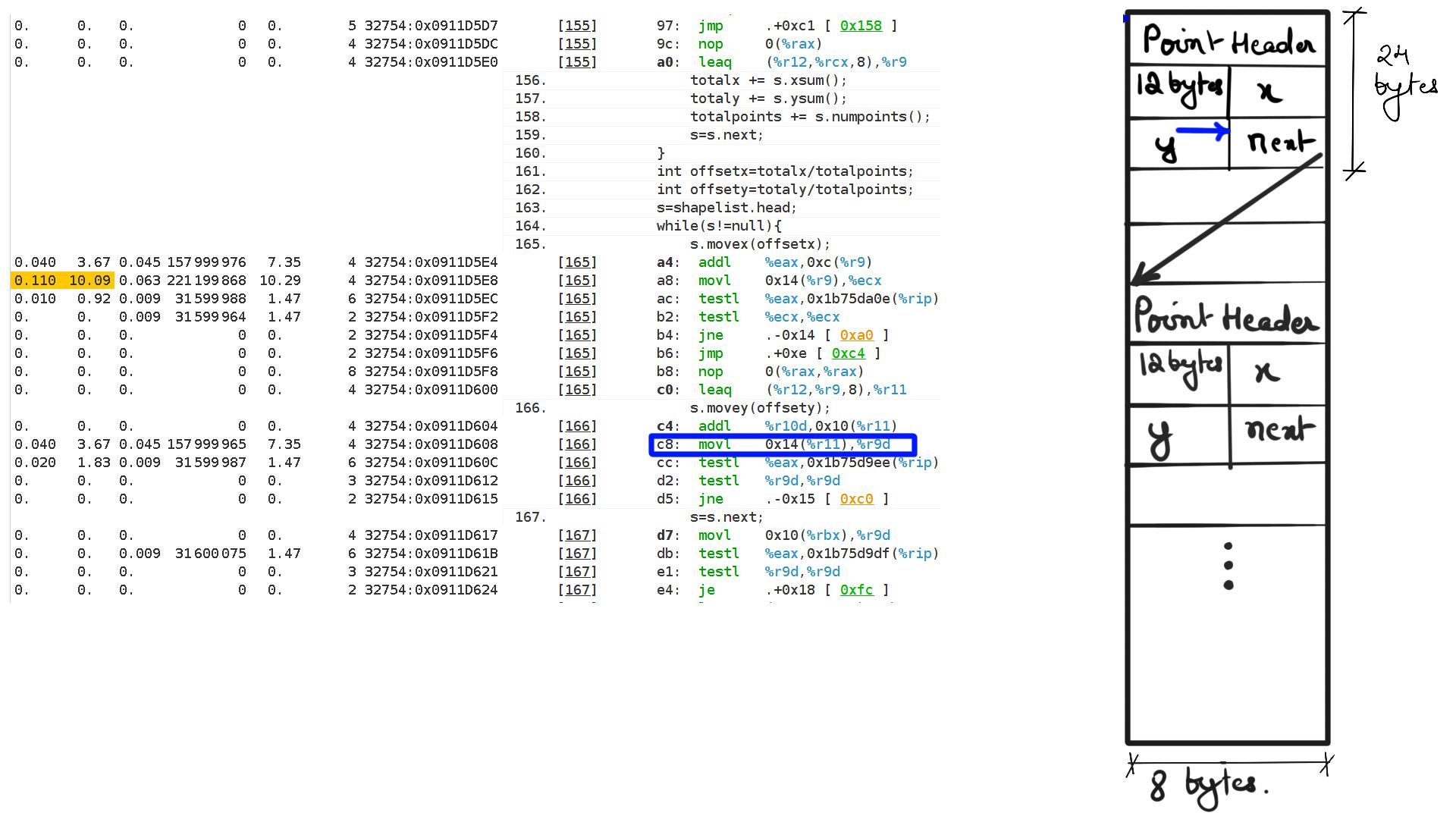The width and height of the screenshot is (1456, 819).
Task: Select source line 157 totaly += s.ysum();
Action: [x=721, y=99]
